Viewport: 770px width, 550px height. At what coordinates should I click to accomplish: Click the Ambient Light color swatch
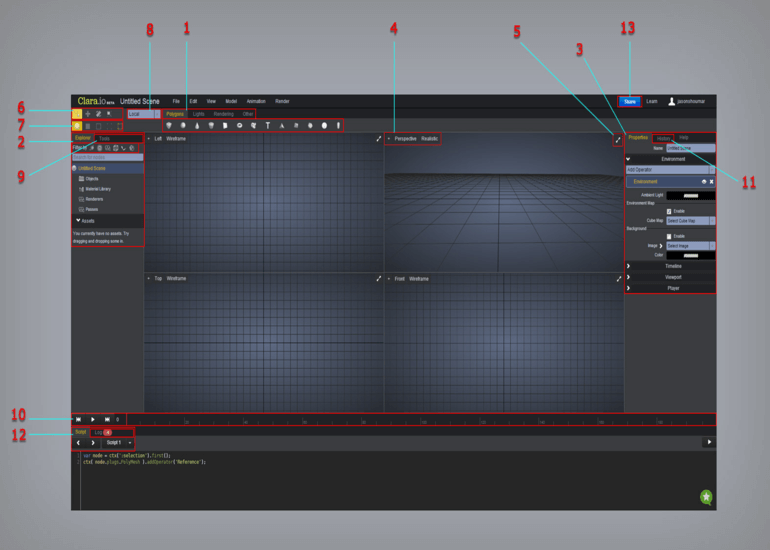coord(690,195)
